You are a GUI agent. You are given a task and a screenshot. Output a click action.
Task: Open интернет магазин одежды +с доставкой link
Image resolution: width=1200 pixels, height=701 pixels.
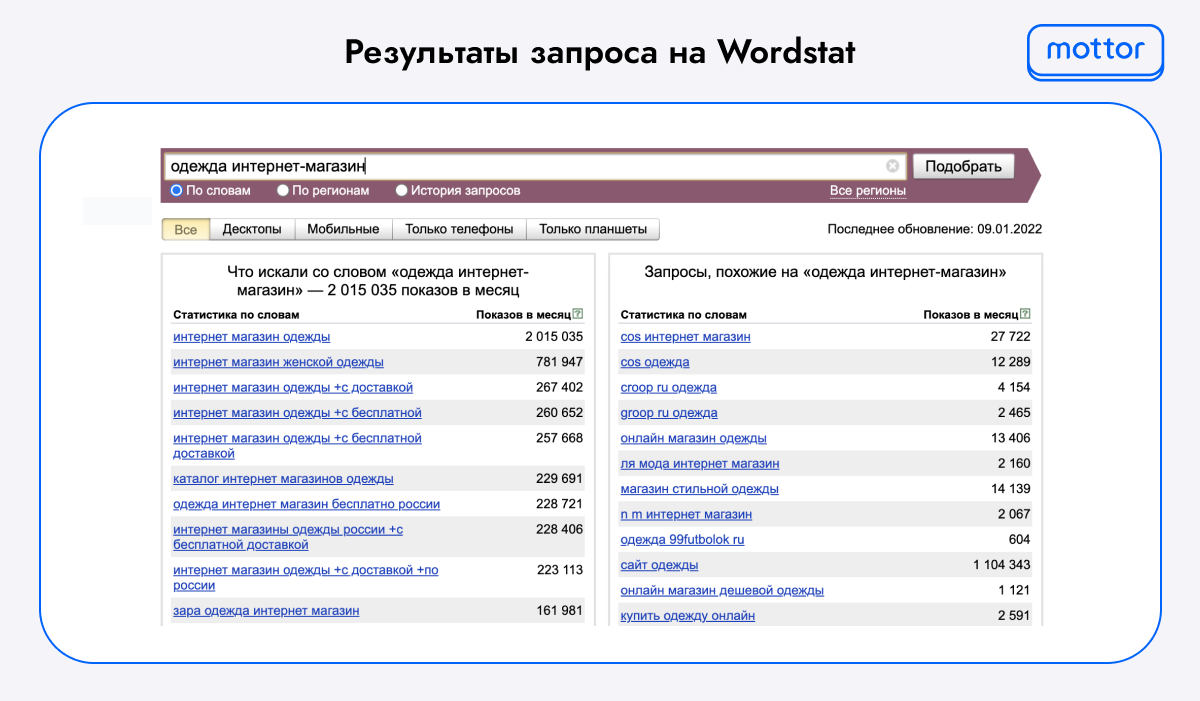(293, 387)
